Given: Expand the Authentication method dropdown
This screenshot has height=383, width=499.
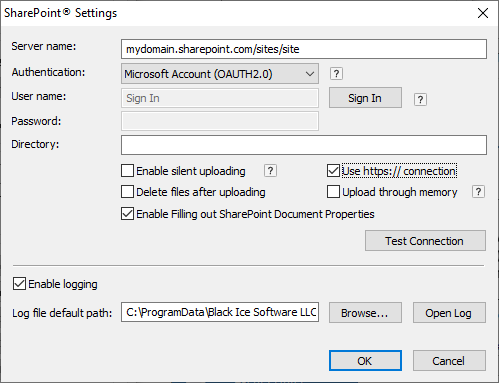Looking at the screenshot, I should pos(220,74).
